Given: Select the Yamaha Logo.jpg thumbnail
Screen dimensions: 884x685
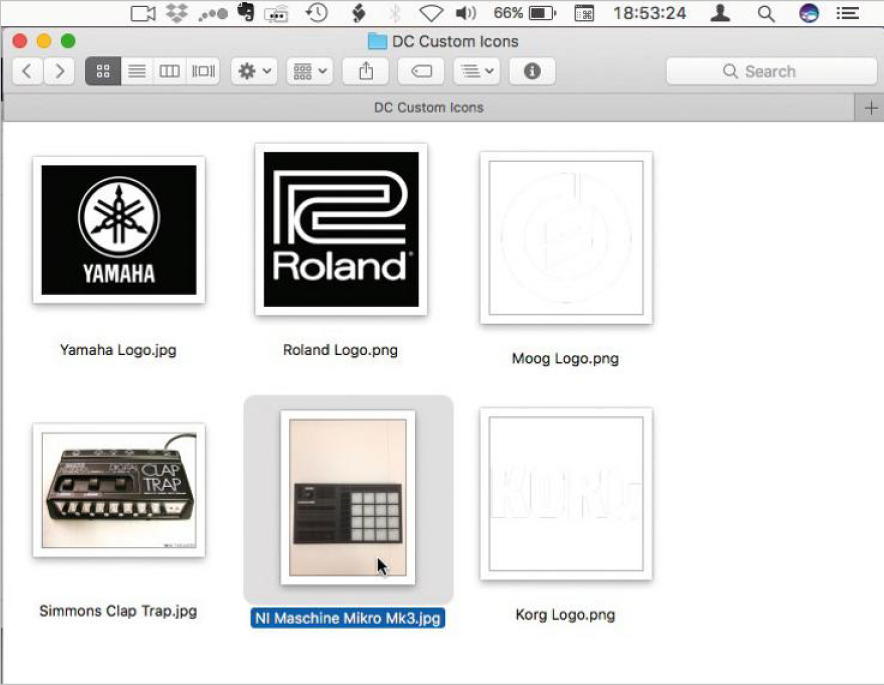Looking at the screenshot, I should 119,230.
